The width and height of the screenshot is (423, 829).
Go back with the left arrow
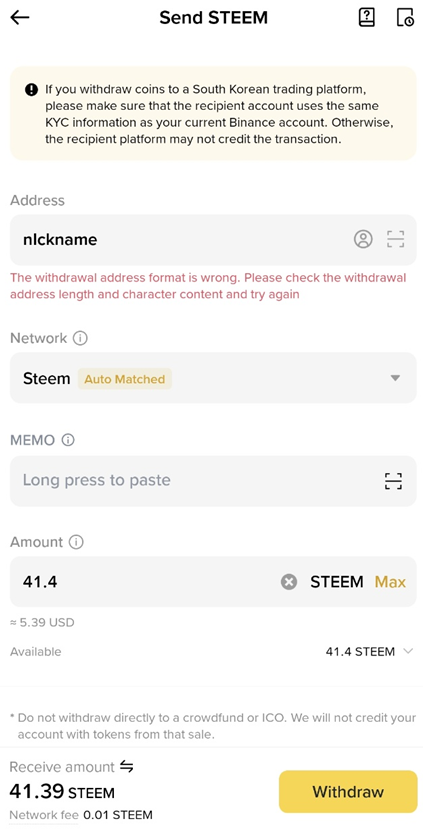coord(20,17)
